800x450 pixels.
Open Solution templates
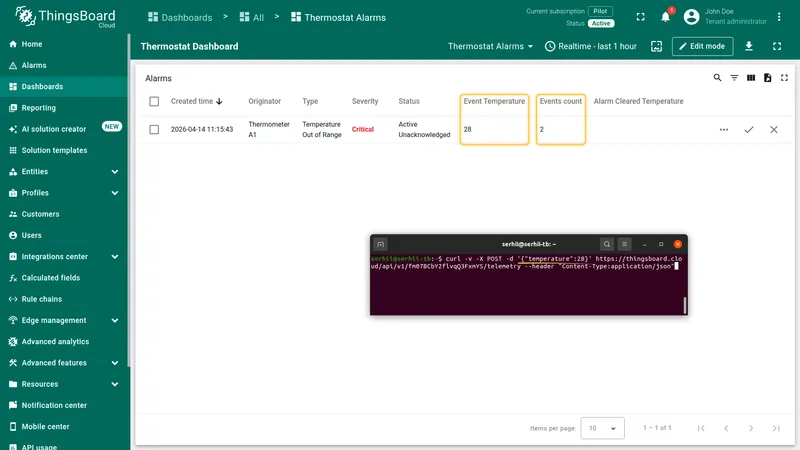coord(64,151)
